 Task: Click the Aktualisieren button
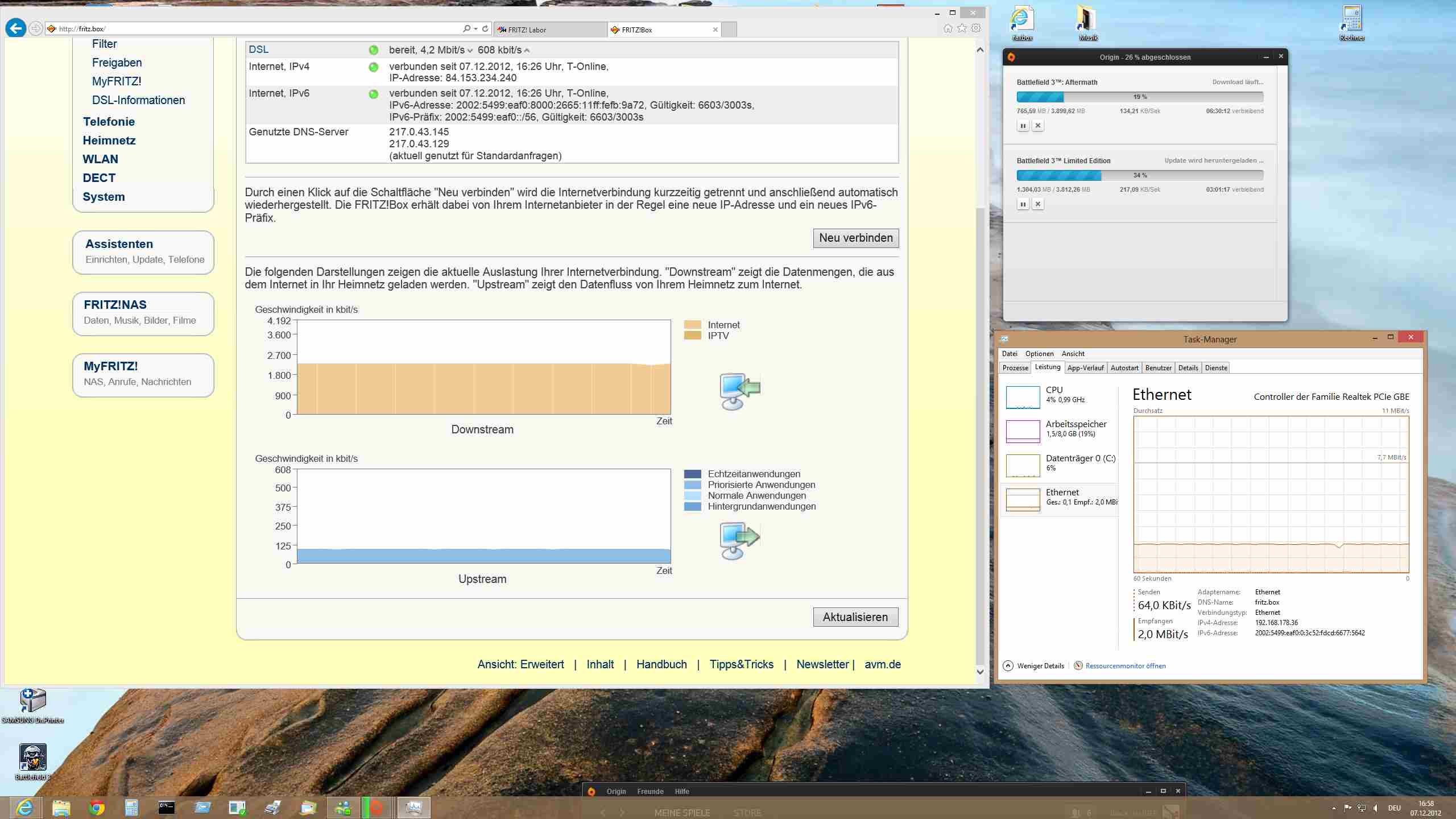pyautogui.click(x=855, y=617)
